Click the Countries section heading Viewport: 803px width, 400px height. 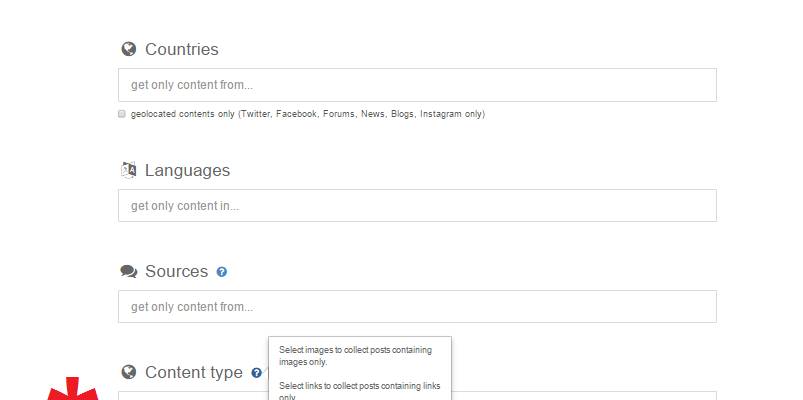point(181,49)
